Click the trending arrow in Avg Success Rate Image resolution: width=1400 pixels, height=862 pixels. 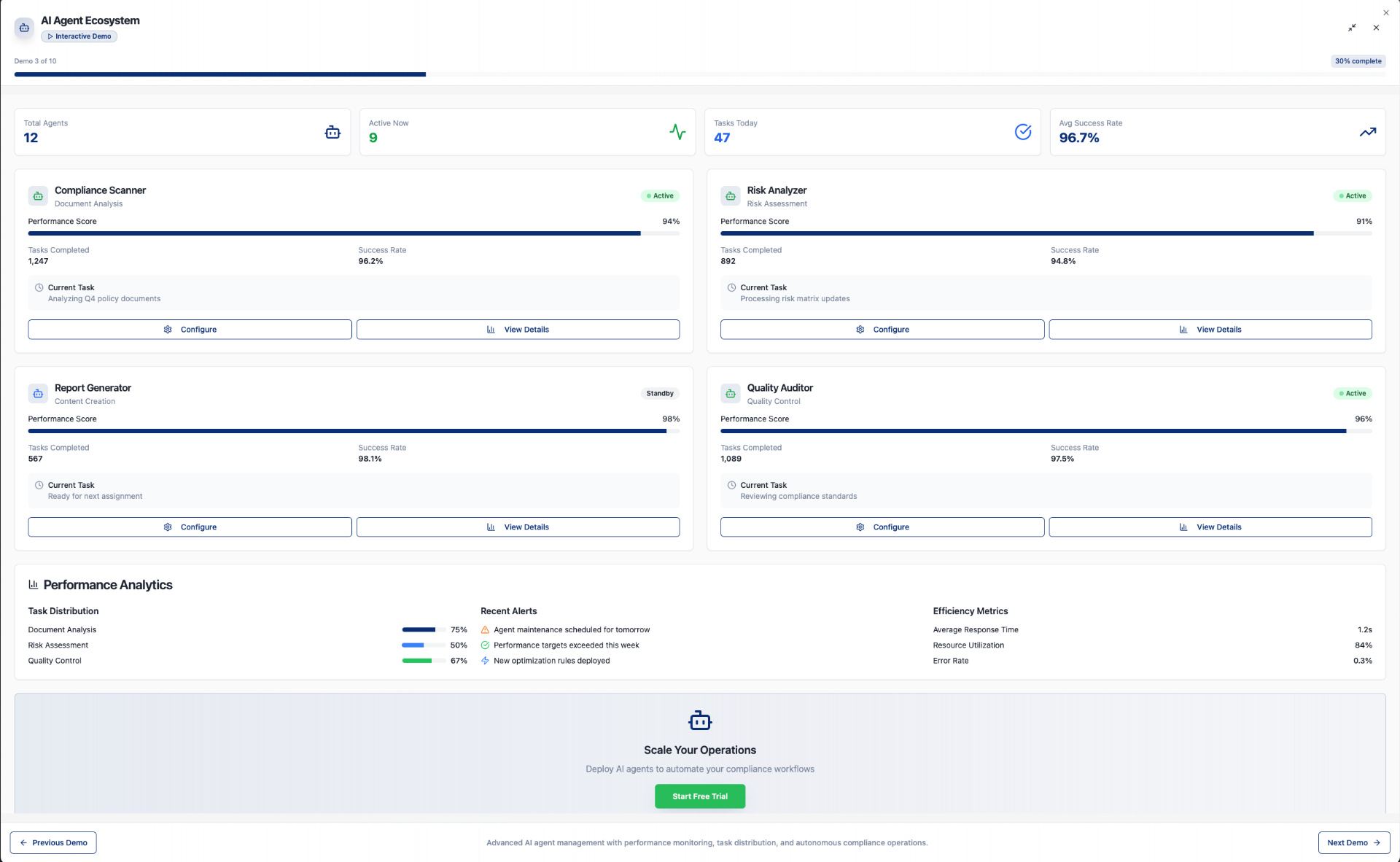pyautogui.click(x=1367, y=132)
